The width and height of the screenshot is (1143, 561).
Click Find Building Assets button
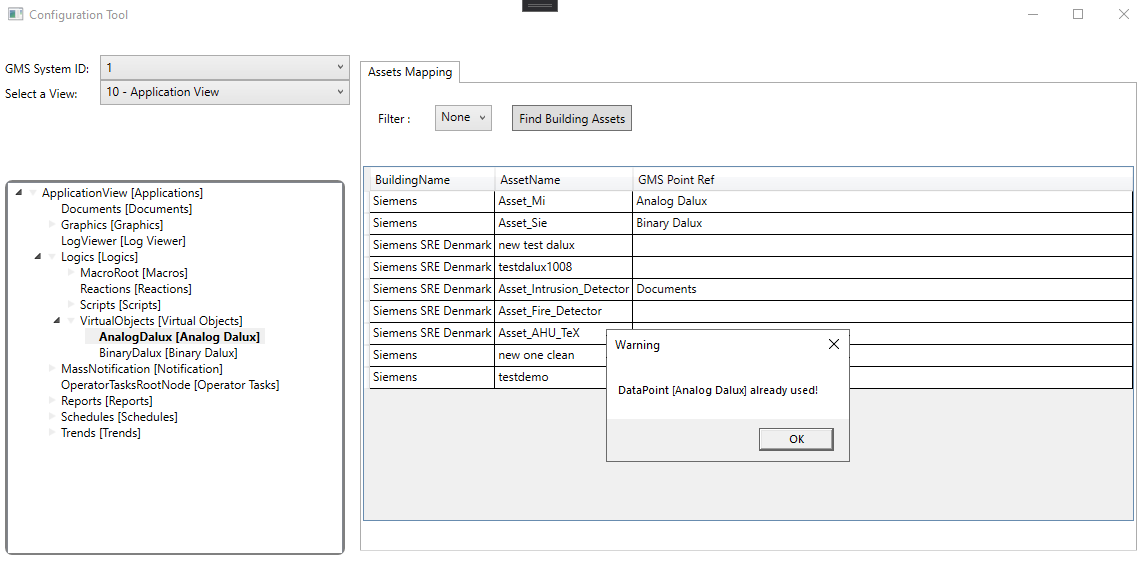(572, 118)
